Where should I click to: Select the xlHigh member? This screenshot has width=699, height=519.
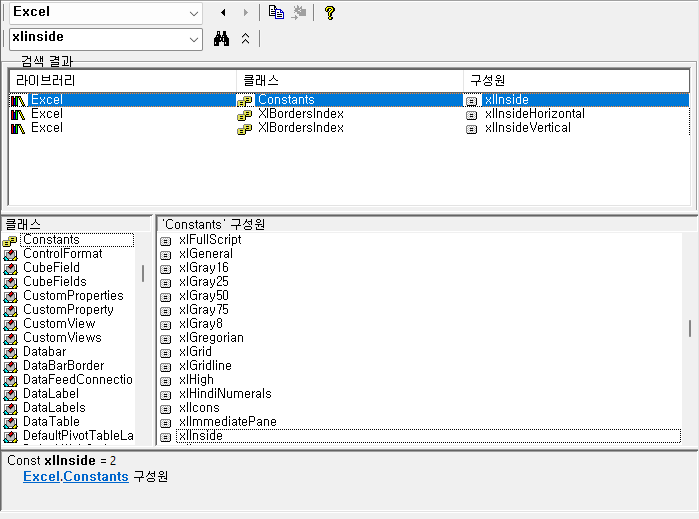[x=196, y=379]
